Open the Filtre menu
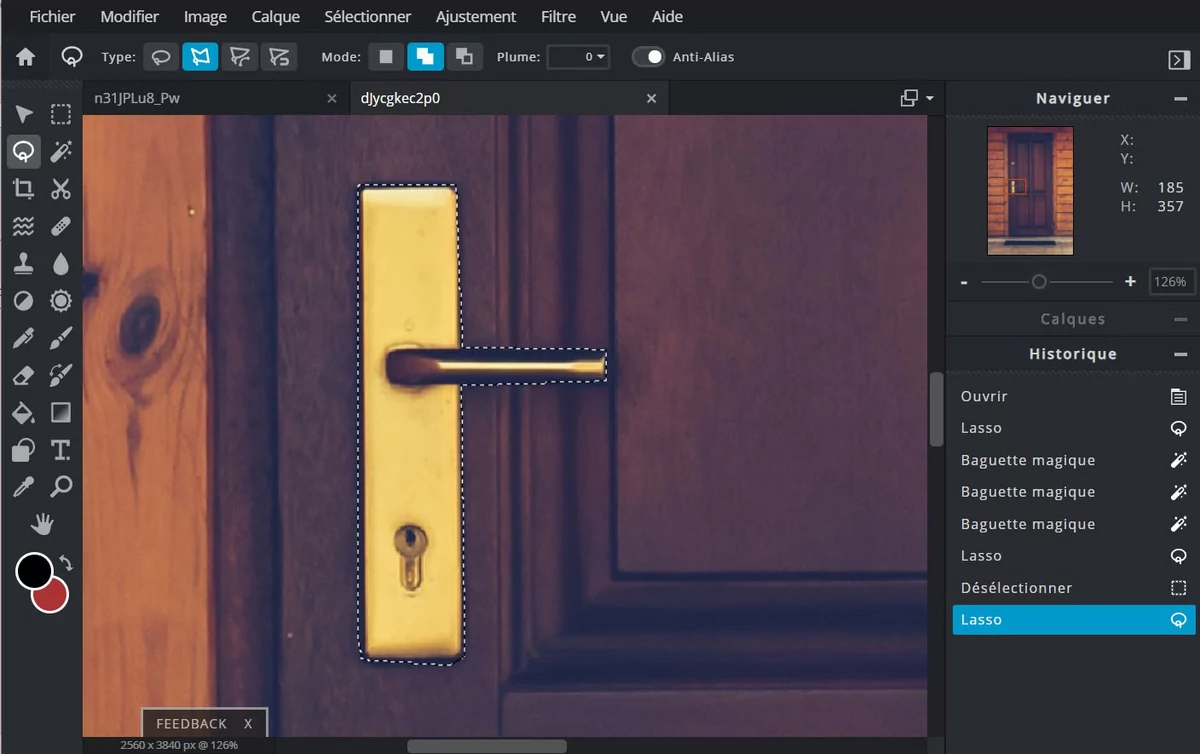The image size is (1200, 754). coord(558,17)
